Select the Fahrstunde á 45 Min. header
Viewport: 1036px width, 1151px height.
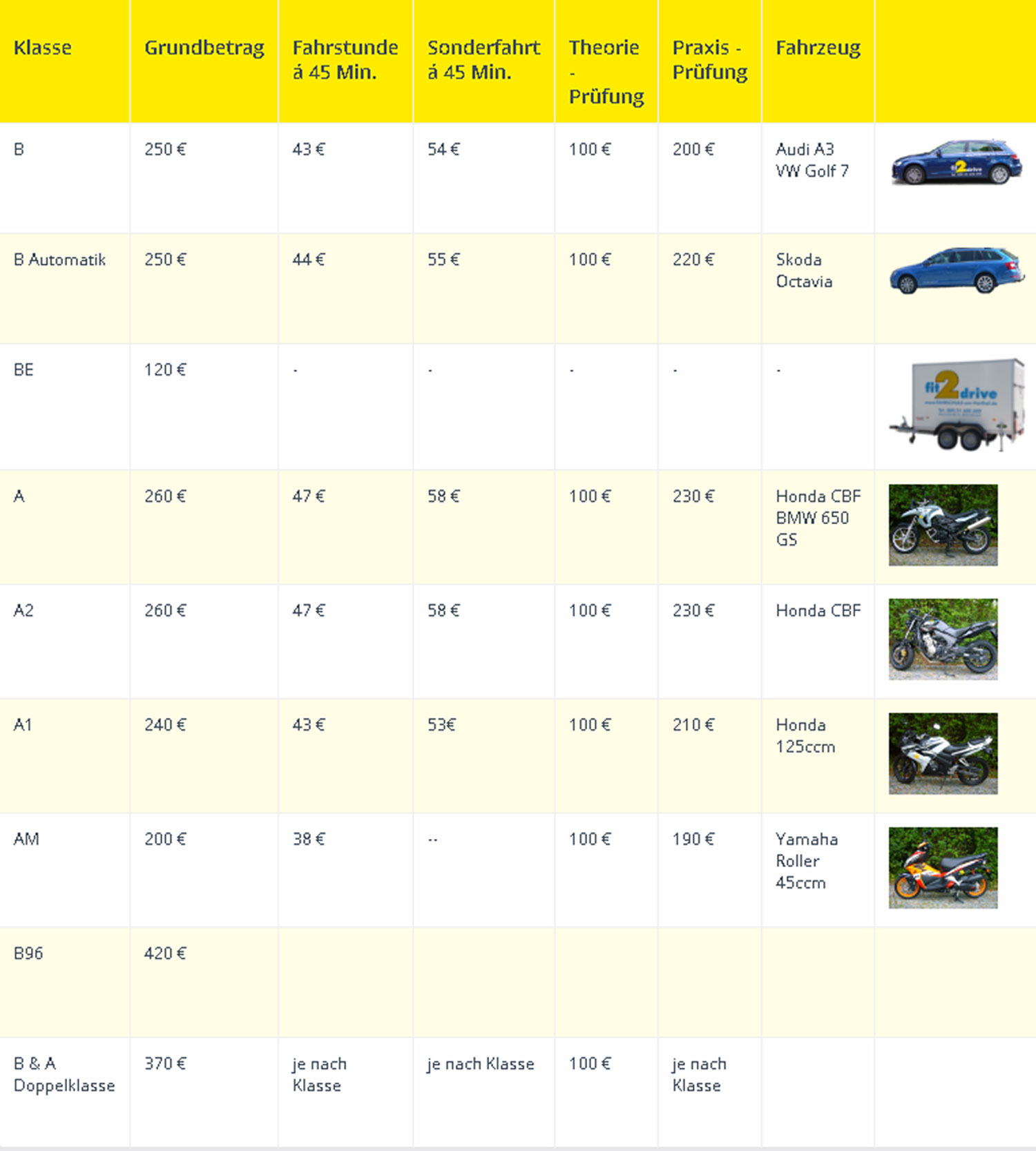pyautogui.click(x=345, y=60)
